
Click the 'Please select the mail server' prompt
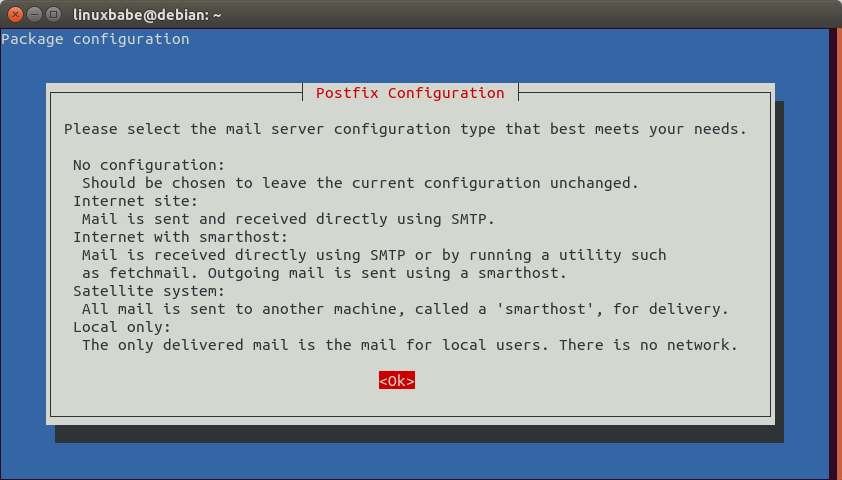405,129
